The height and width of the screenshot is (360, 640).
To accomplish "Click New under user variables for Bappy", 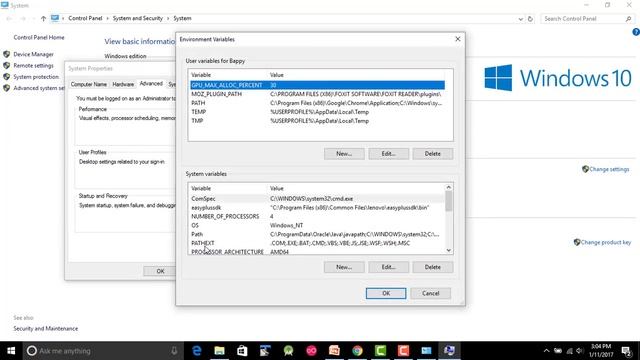I will coord(344,154).
